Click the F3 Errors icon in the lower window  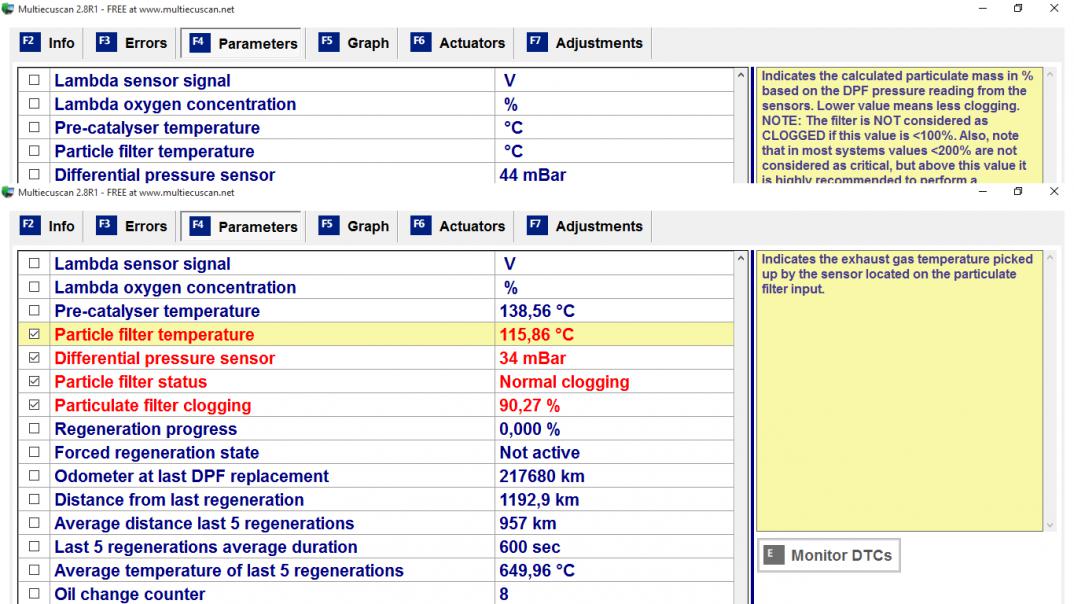104,226
